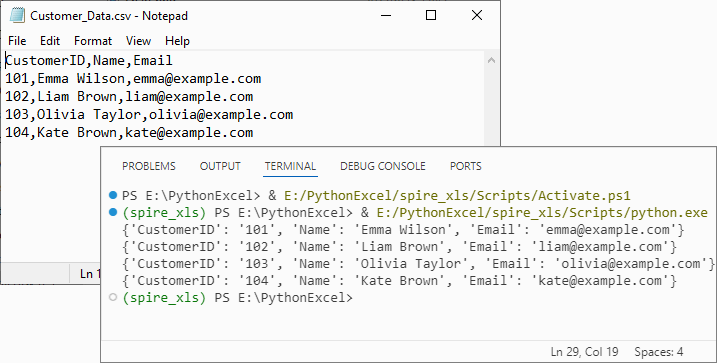Click the last terminal prompt line
This screenshot has width=717, height=363.
click(238, 298)
